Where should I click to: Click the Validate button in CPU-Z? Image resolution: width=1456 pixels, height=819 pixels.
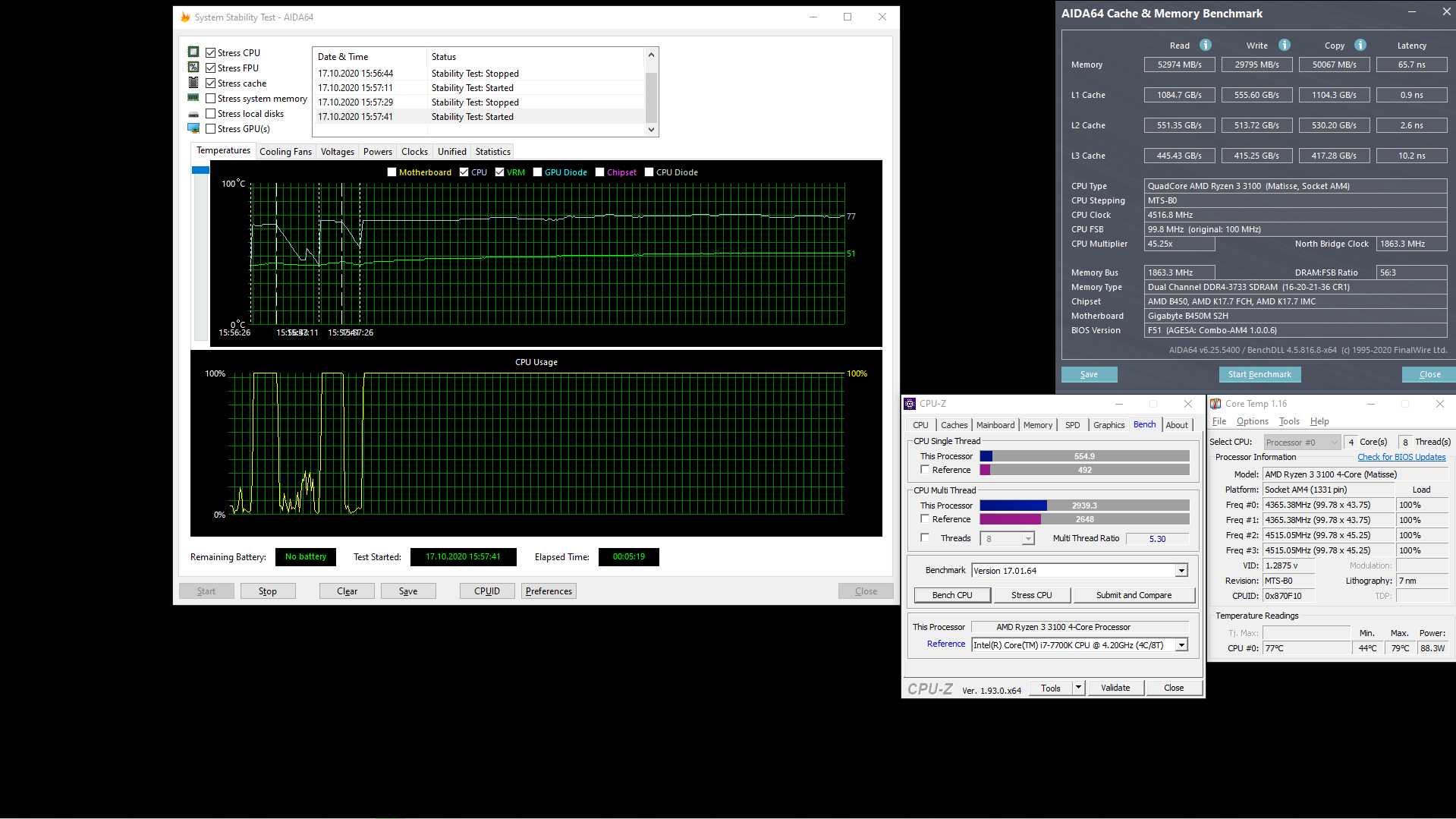click(x=1115, y=688)
